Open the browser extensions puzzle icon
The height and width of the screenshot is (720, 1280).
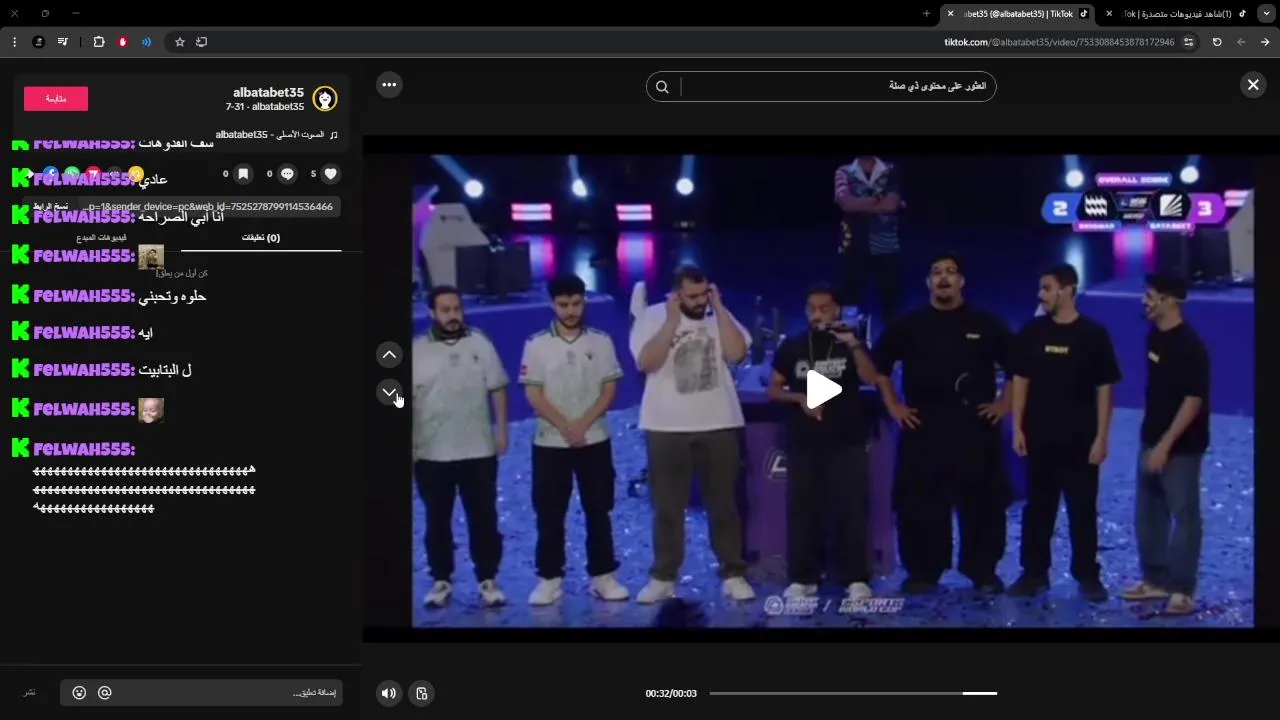point(99,42)
